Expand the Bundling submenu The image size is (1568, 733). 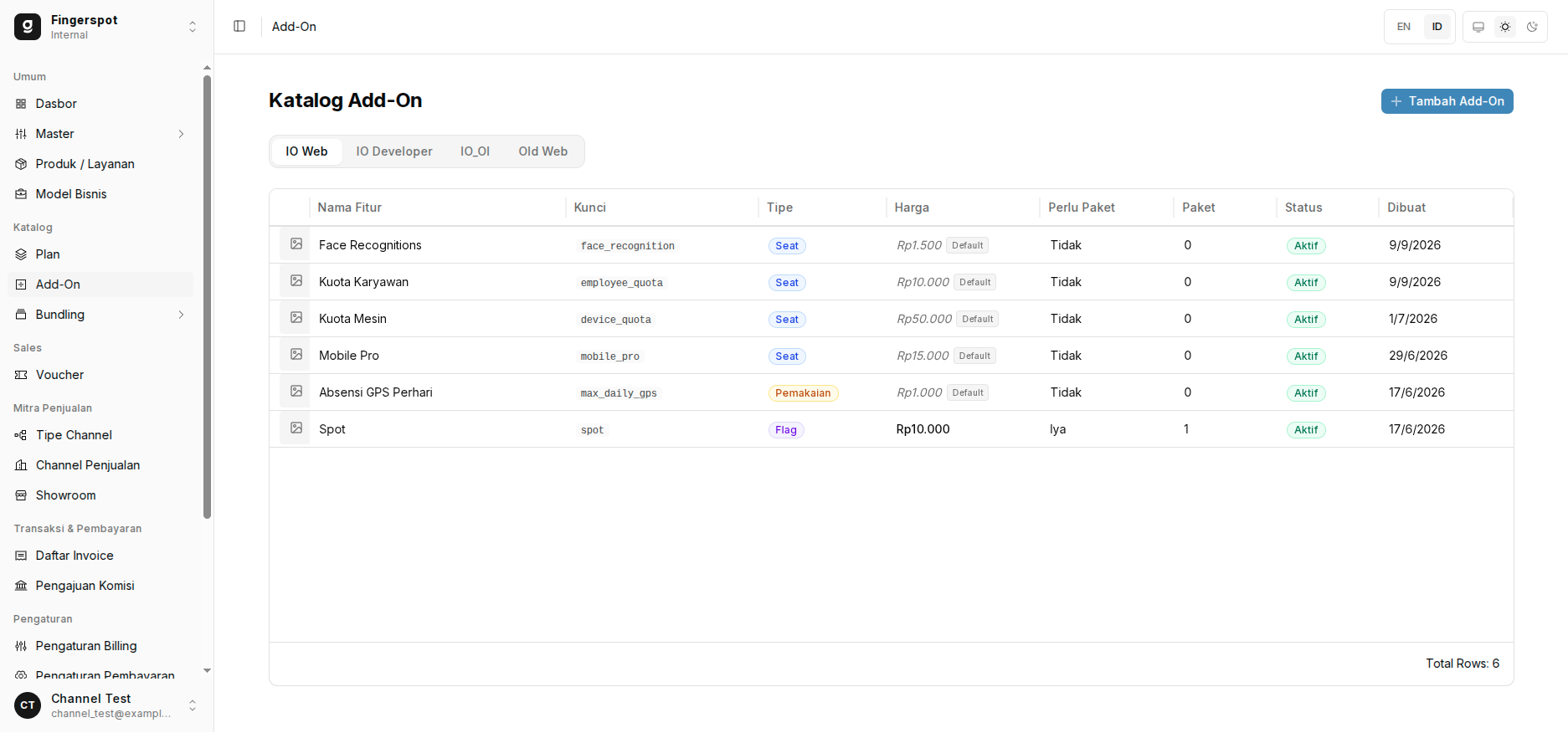pyautogui.click(x=181, y=315)
